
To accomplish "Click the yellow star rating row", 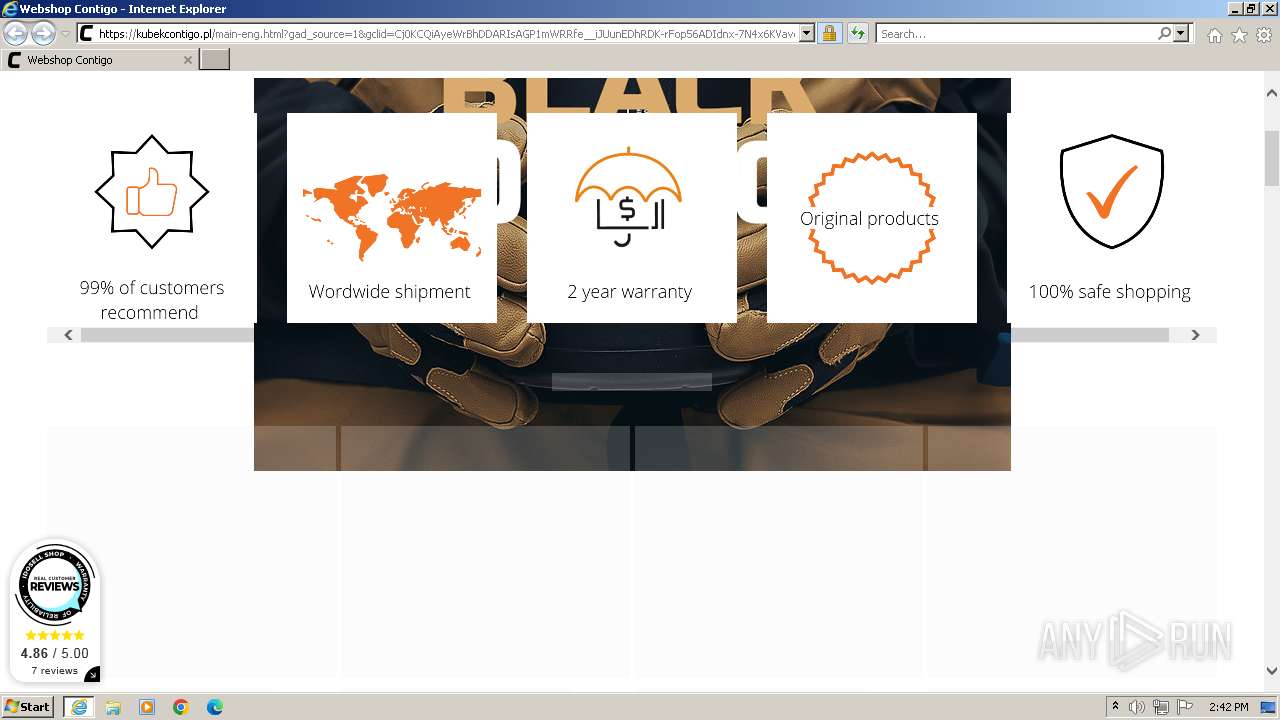I will click(54, 635).
